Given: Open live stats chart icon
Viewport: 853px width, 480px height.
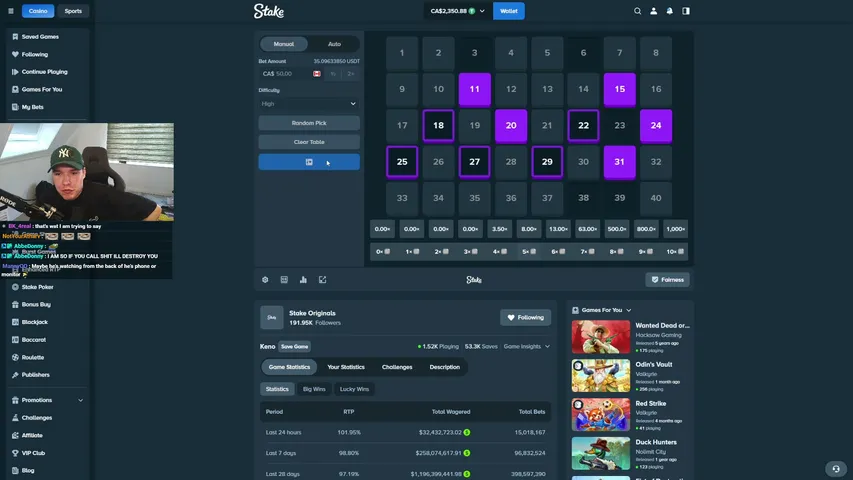Looking at the screenshot, I should click(x=304, y=280).
